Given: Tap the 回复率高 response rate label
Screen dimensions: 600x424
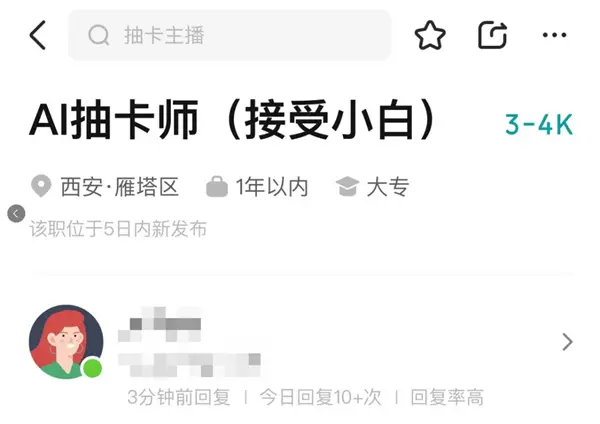Looking at the screenshot, I should tap(447, 397).
